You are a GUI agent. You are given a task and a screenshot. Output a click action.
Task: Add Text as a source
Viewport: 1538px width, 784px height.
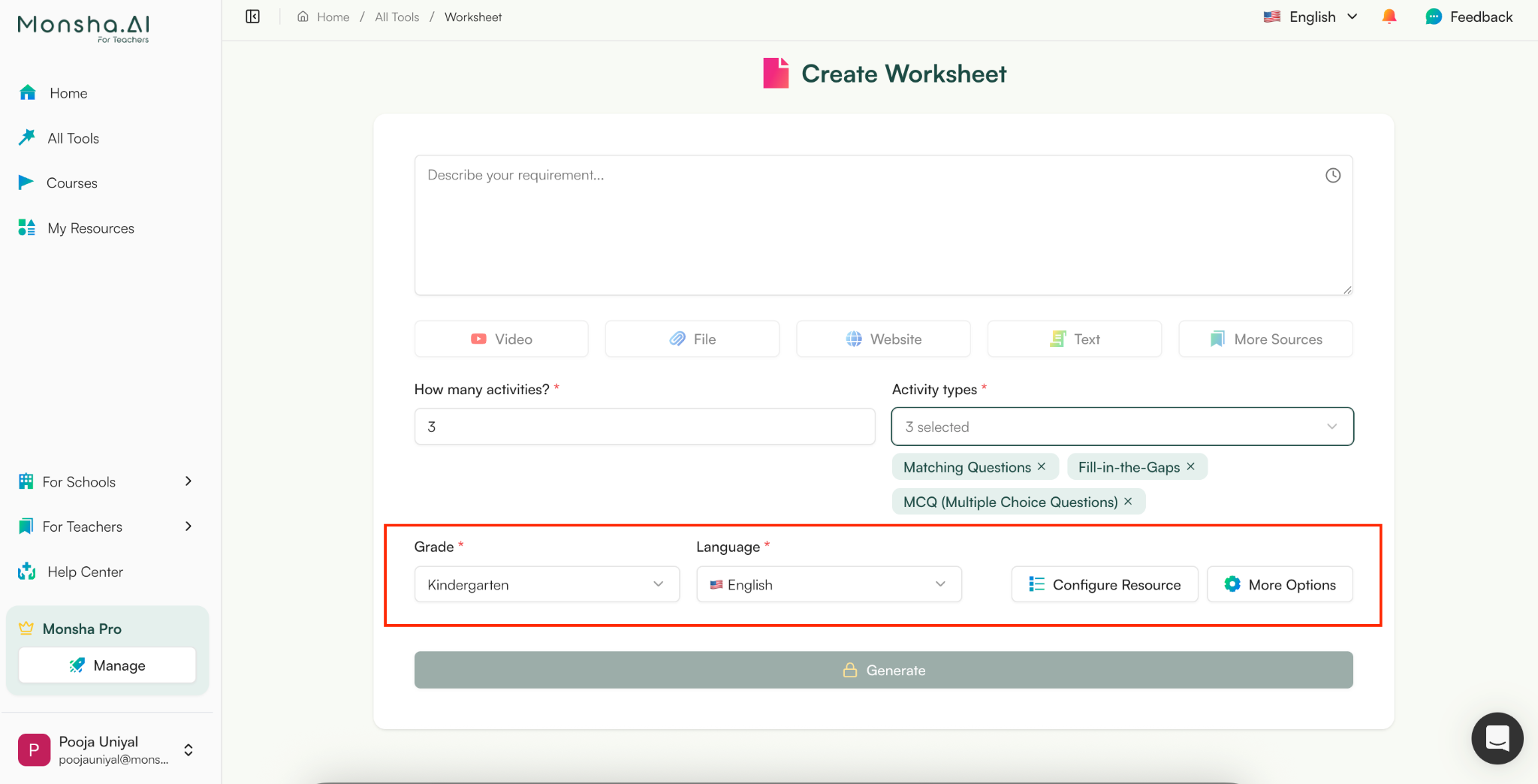point(1073,339)
